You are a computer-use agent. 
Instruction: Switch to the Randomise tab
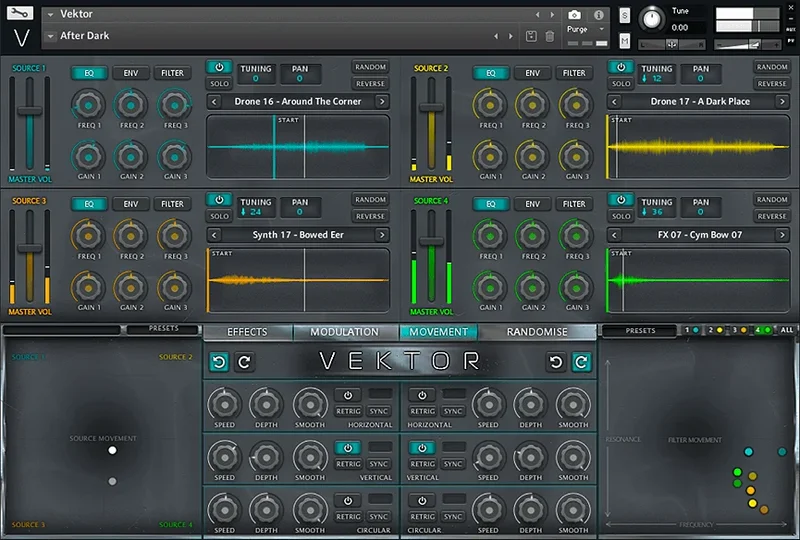[537, 332]
